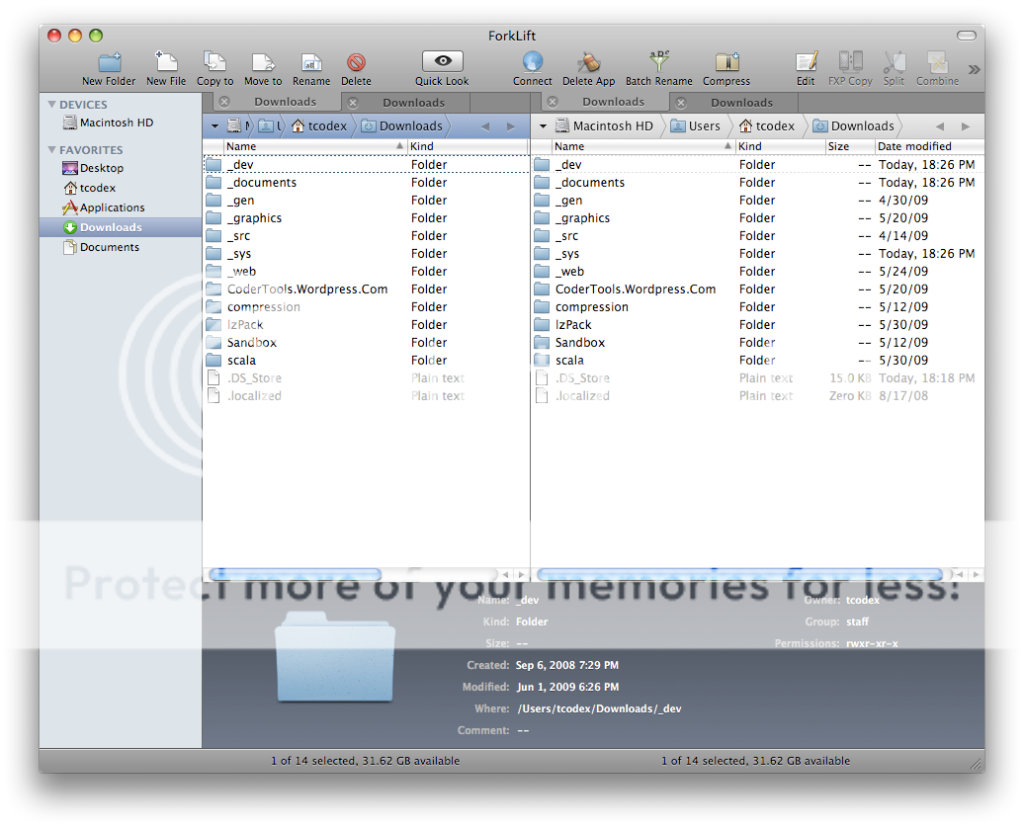Click the Delete App icon

pos(588,62)
